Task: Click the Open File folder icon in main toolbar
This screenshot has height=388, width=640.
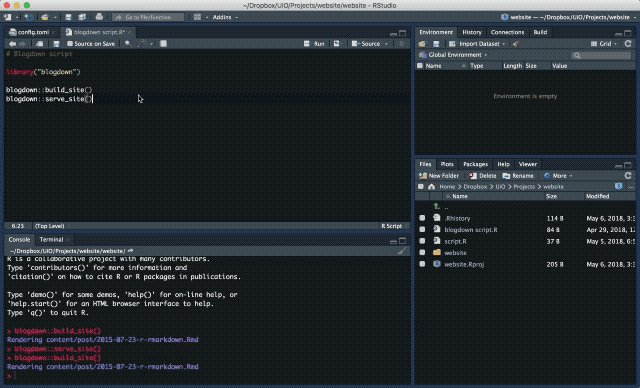Action: [44, 17]
